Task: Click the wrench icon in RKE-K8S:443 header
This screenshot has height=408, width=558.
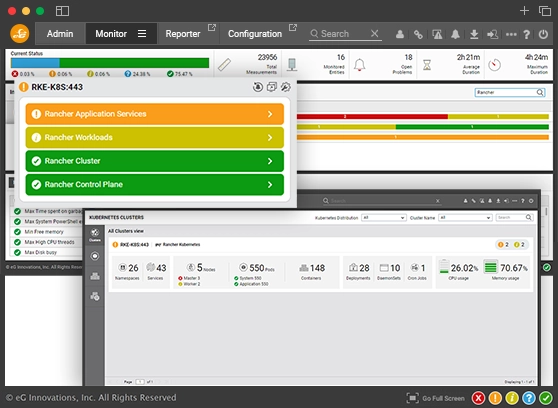Action: (285, 87)
